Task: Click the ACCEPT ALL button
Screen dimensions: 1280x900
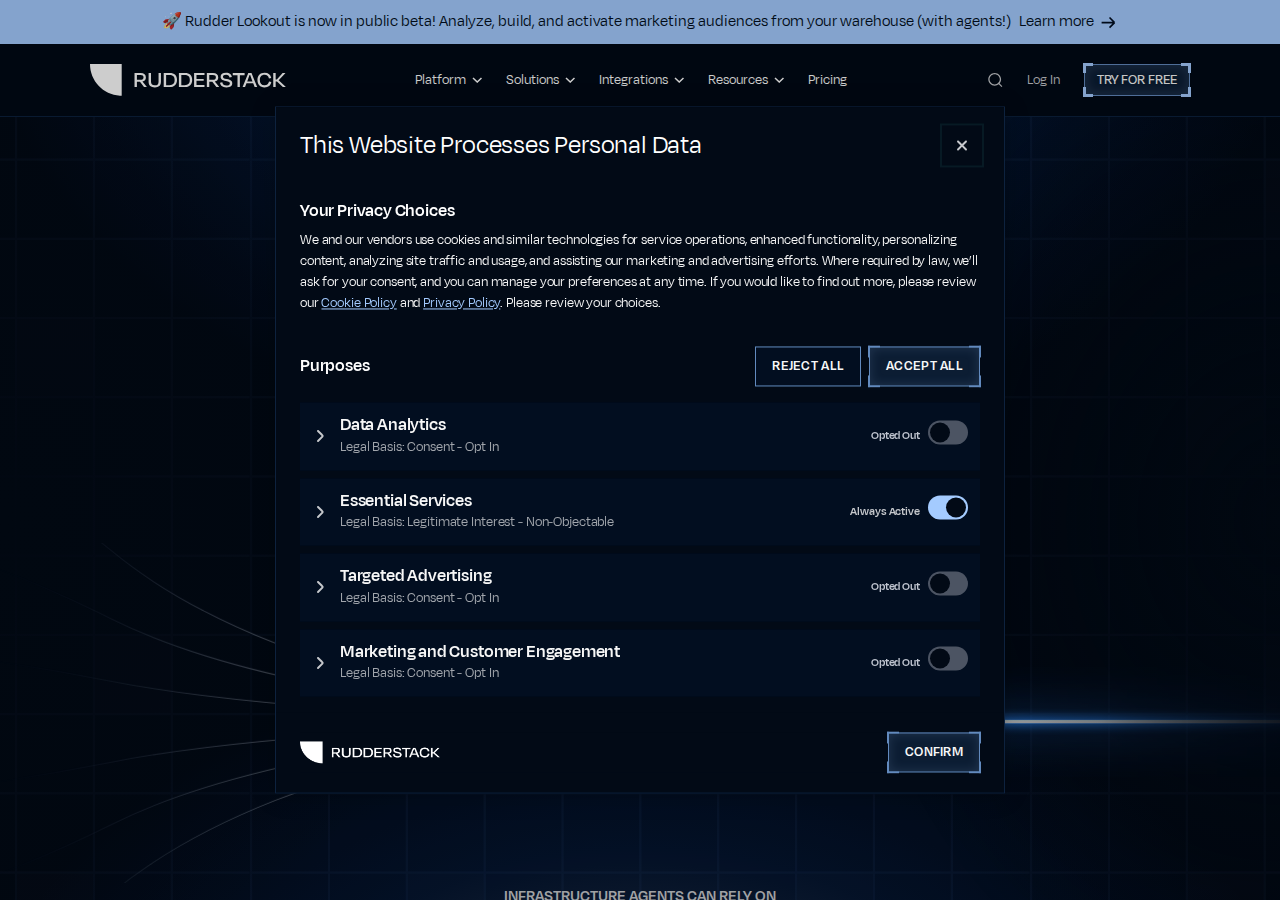Action: pyautogui.click(x=924, y=366)
